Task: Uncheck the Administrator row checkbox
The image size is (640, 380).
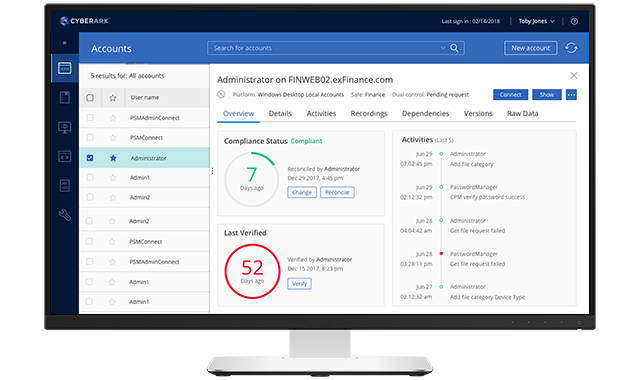Action: [90, 158]
